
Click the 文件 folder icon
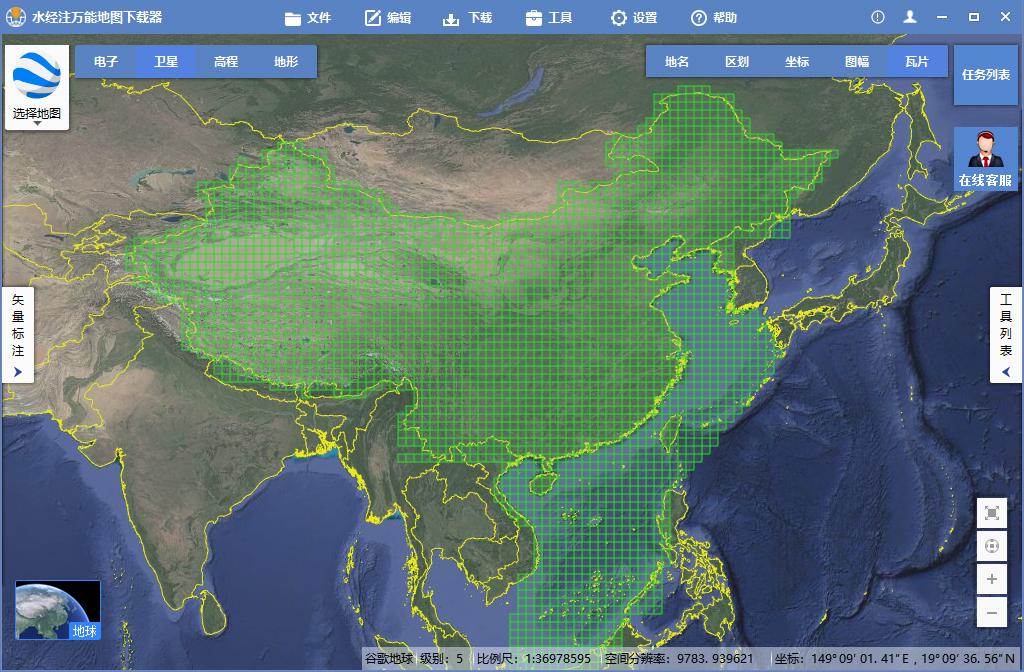pyautogui.click(x=293, y=17)
